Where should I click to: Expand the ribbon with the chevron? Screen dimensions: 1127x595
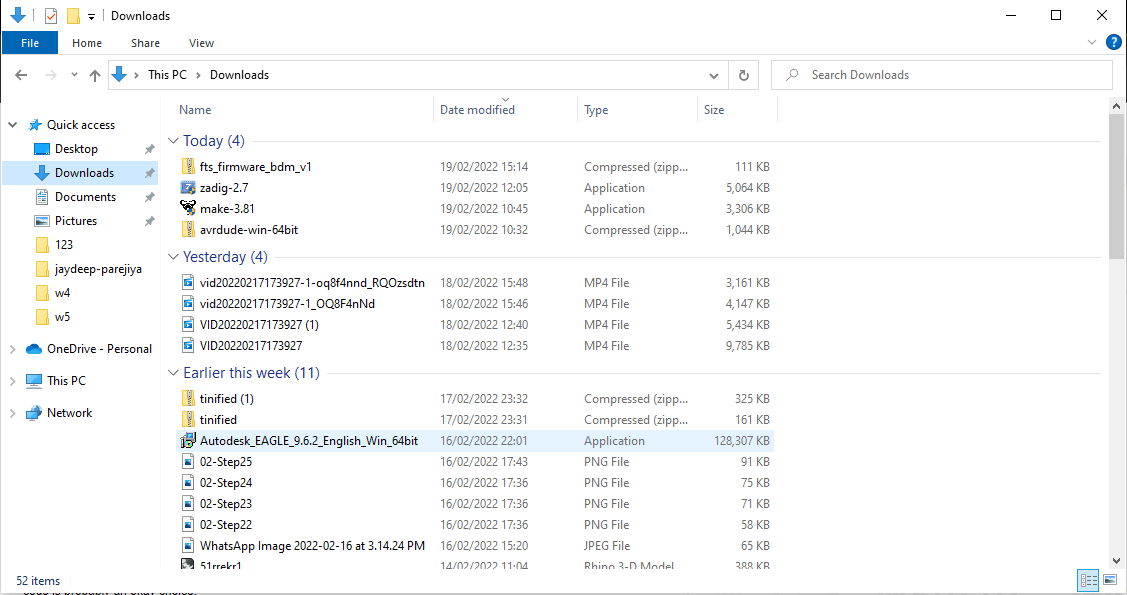pyautogui.click(x=1091, y=42)
